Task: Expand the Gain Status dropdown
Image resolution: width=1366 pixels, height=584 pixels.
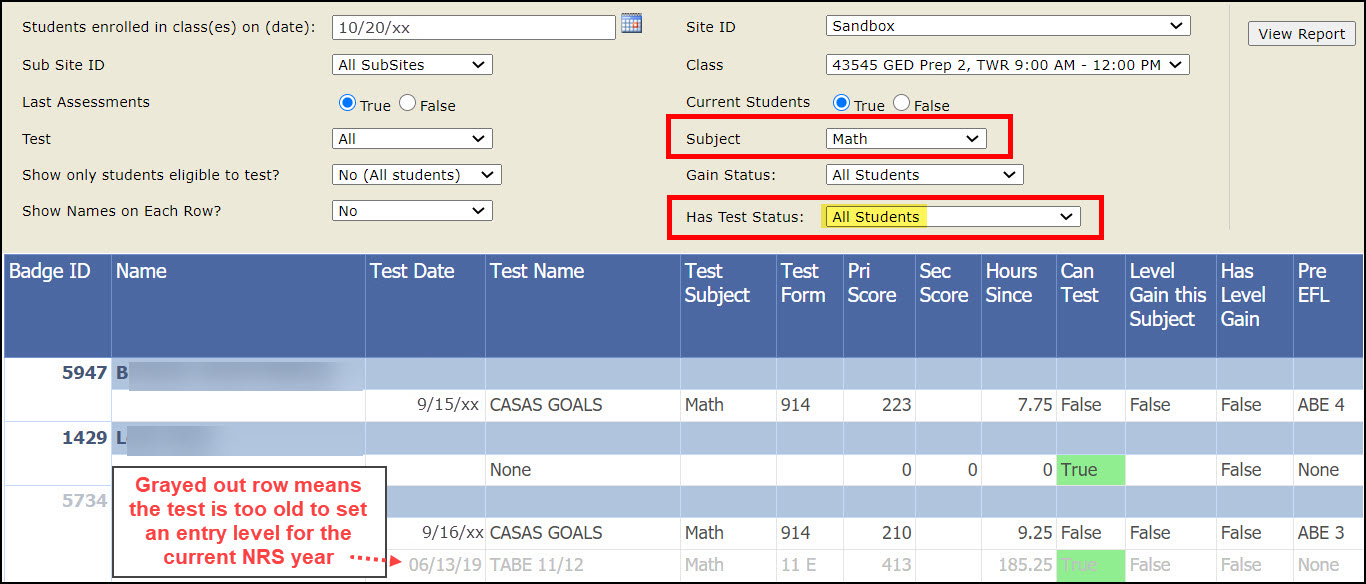Action: coord(922,174)
